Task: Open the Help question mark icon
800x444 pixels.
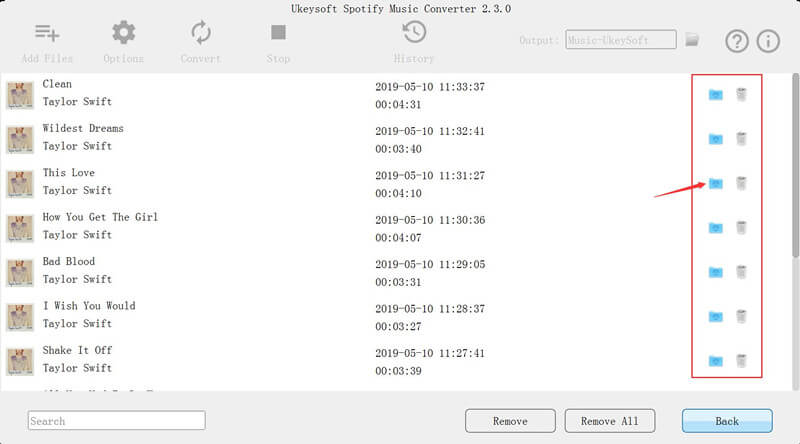Action: tap(737, 41)
